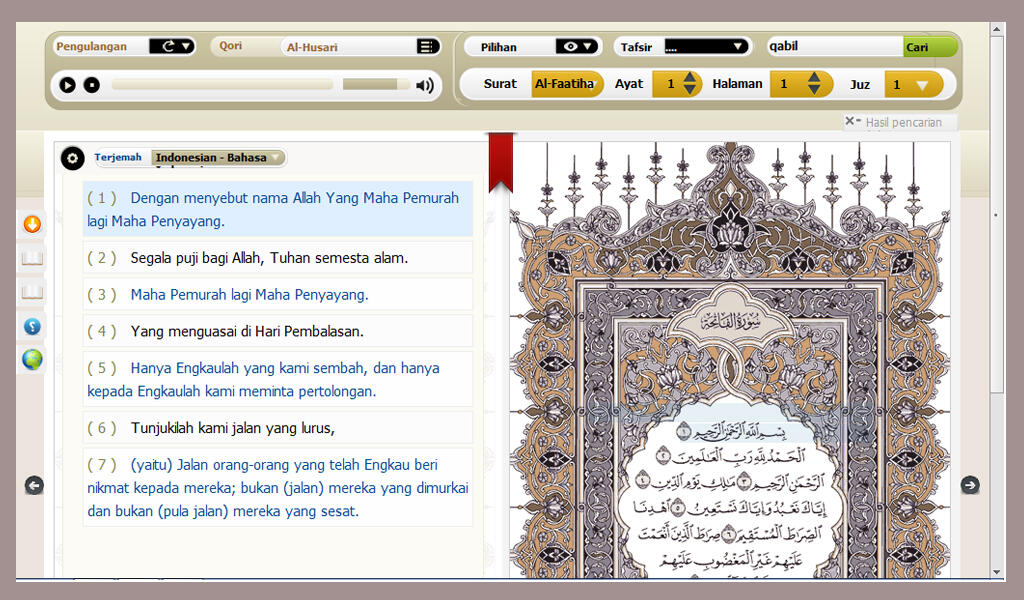Click the blue round sidebar icon
Screen dimensions: 1024x600
(x=32, y=326)
